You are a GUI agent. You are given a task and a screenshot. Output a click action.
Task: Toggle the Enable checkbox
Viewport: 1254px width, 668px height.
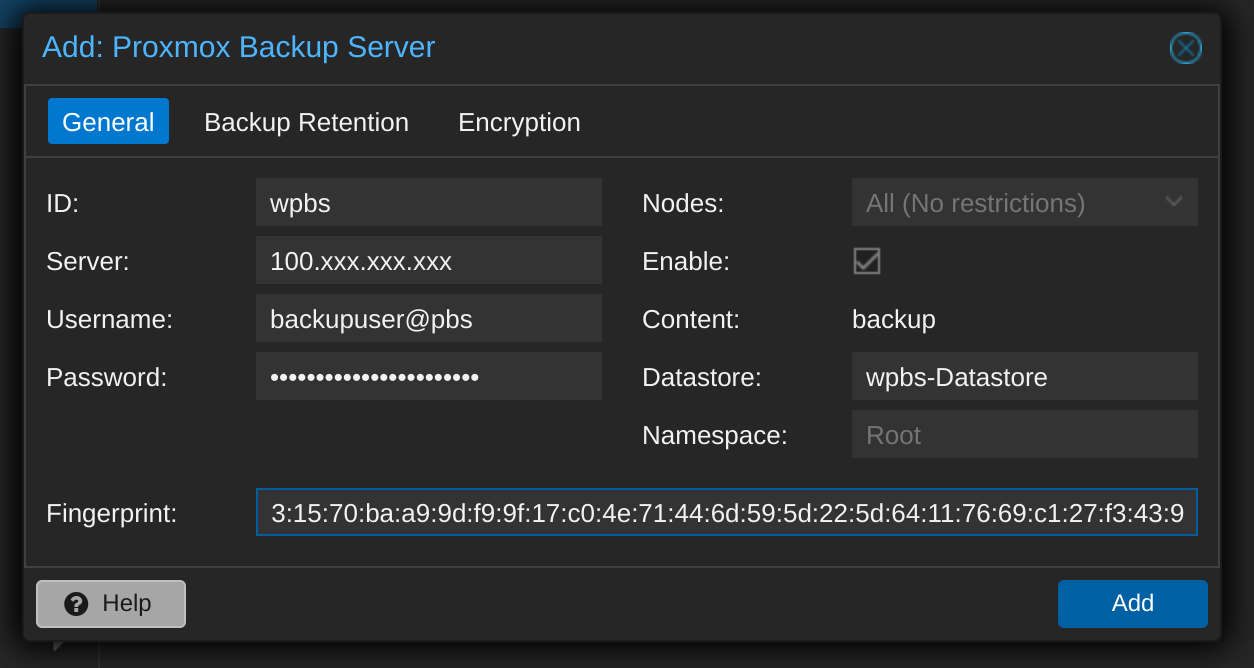tap(866, 261)
